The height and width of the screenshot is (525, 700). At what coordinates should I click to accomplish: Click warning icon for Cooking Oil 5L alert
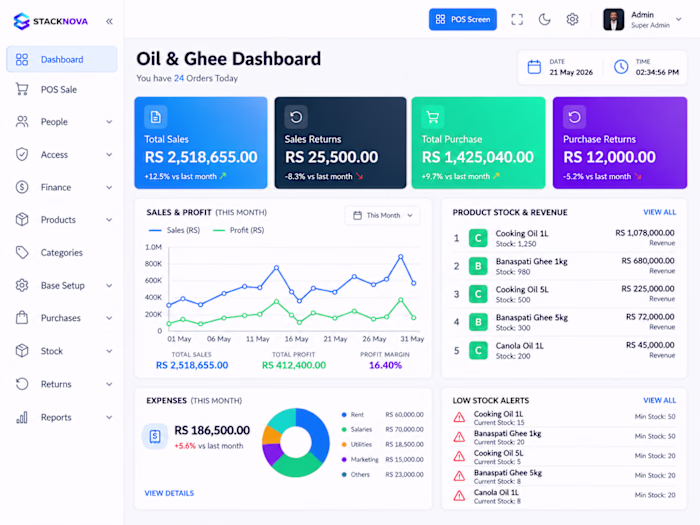459,456
